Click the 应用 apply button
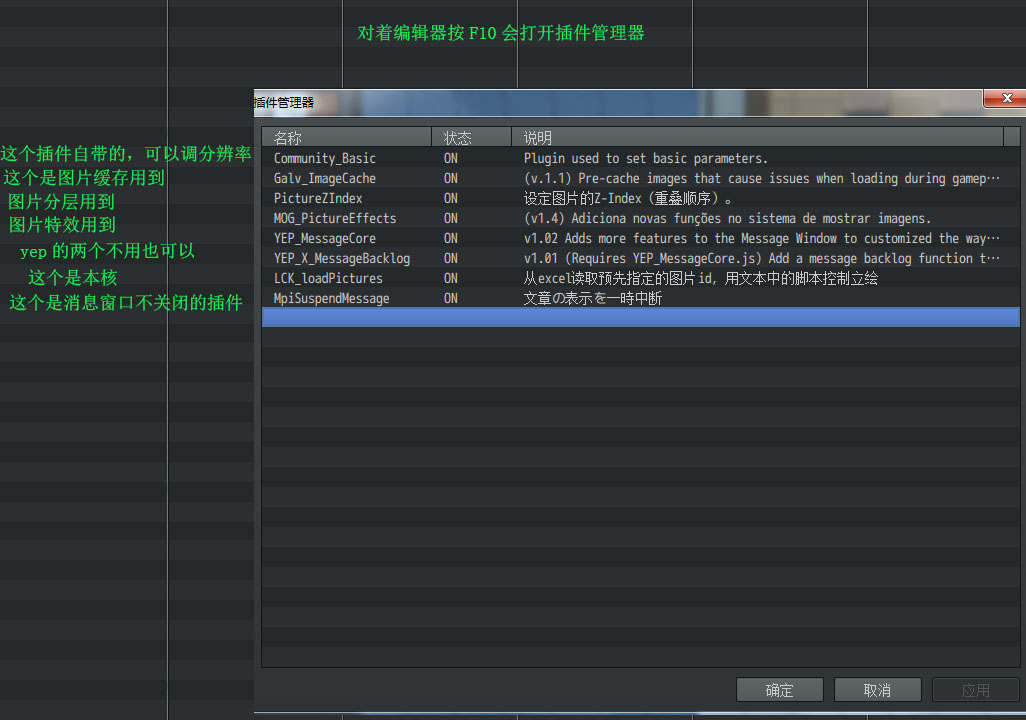 [x=976, y=690]
